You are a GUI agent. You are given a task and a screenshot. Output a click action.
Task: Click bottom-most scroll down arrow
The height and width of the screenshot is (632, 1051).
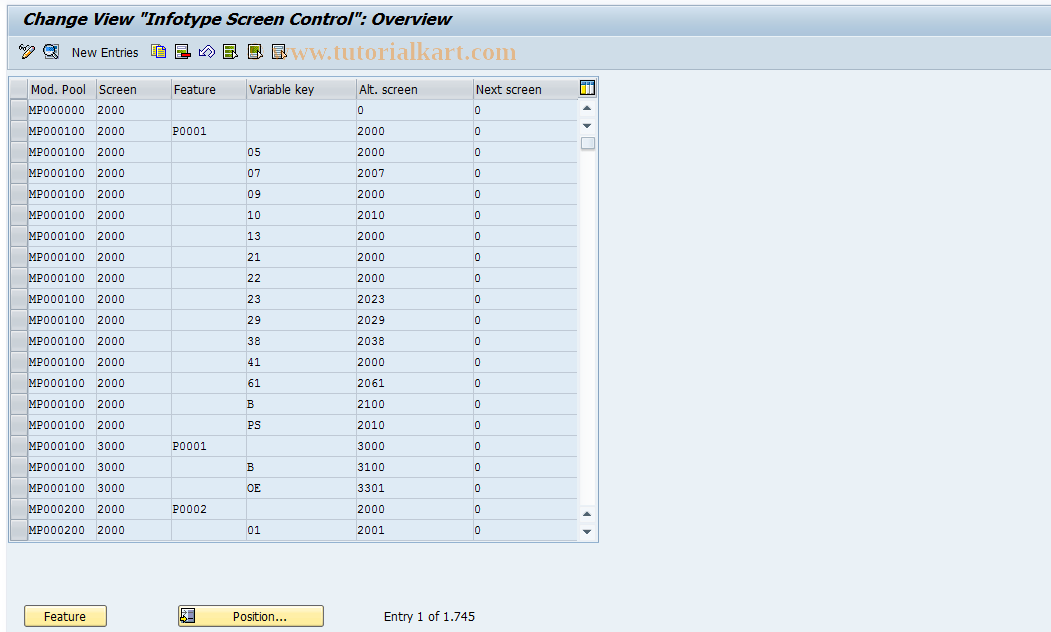click(x=587, y=531)
